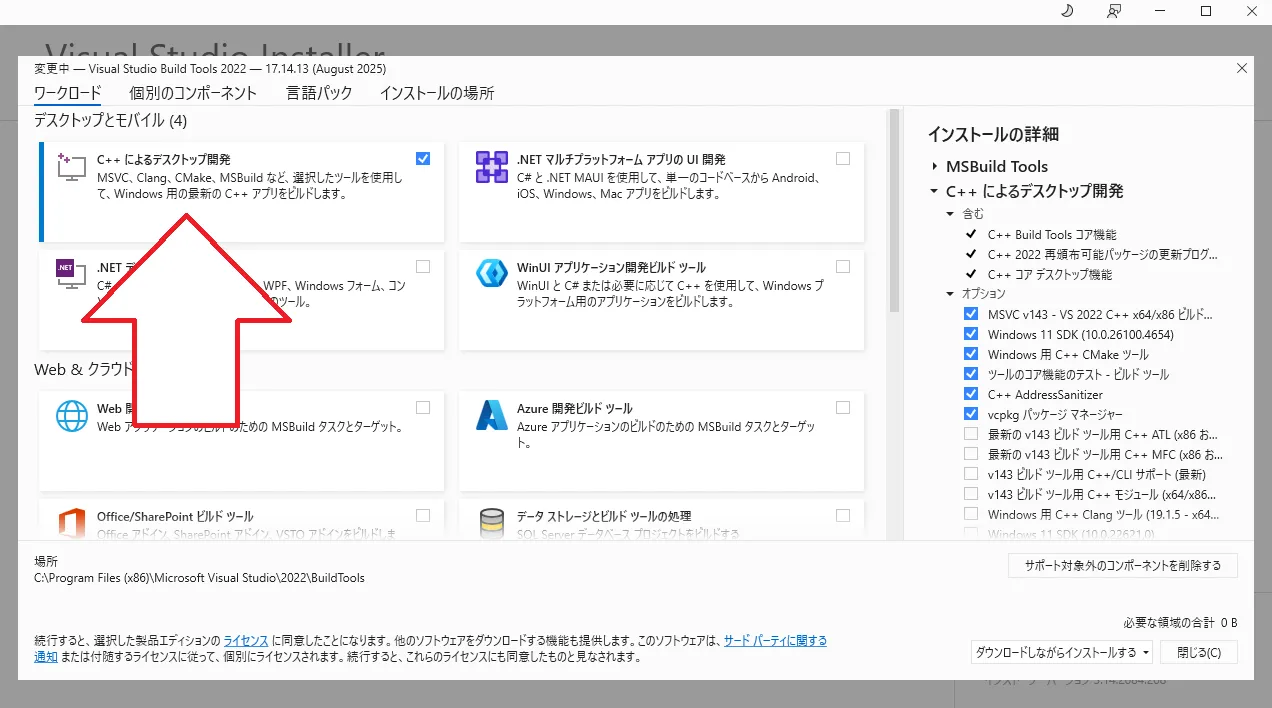Image resolution: width=1272 pixels, height=708 pixels.
Task: Uncheck the C++ によるデスクトップ開発 workload checkbox
Action: click(423, 158)
